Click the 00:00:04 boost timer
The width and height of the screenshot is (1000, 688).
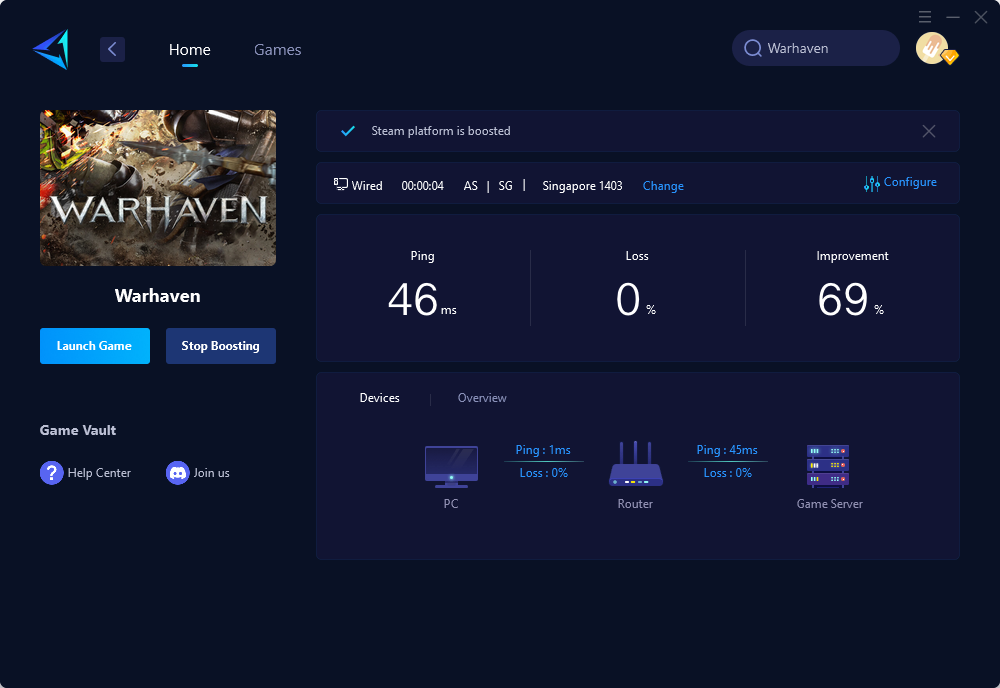click(x=422, y=186)
